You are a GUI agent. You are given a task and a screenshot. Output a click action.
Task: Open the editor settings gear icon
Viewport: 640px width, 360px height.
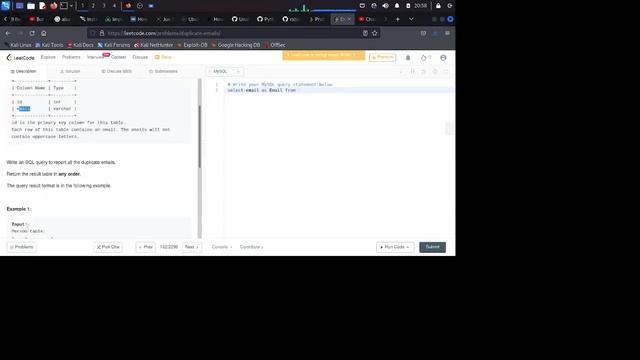pos(435,71)
